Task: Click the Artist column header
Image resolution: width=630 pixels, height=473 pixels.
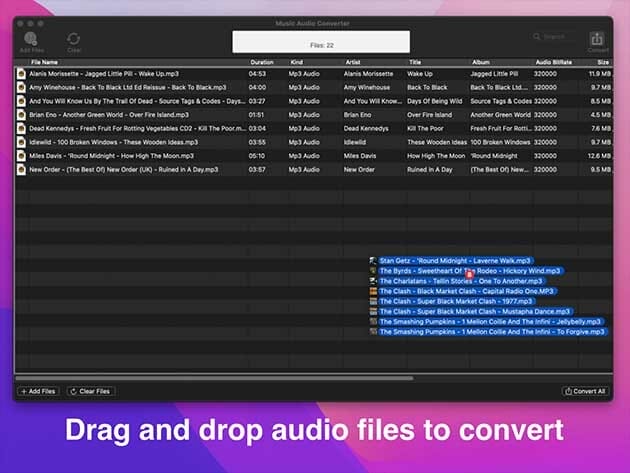Action: (355, 62)
